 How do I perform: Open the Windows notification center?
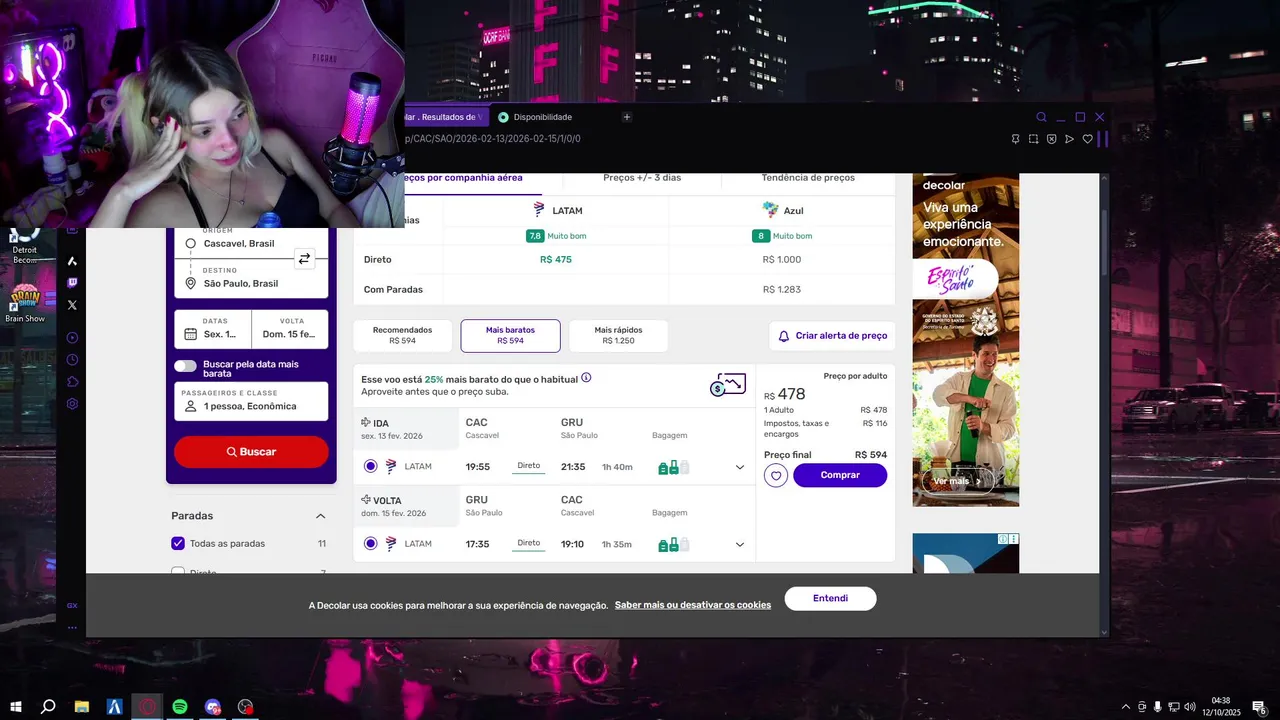click(x=1259, y=707)
